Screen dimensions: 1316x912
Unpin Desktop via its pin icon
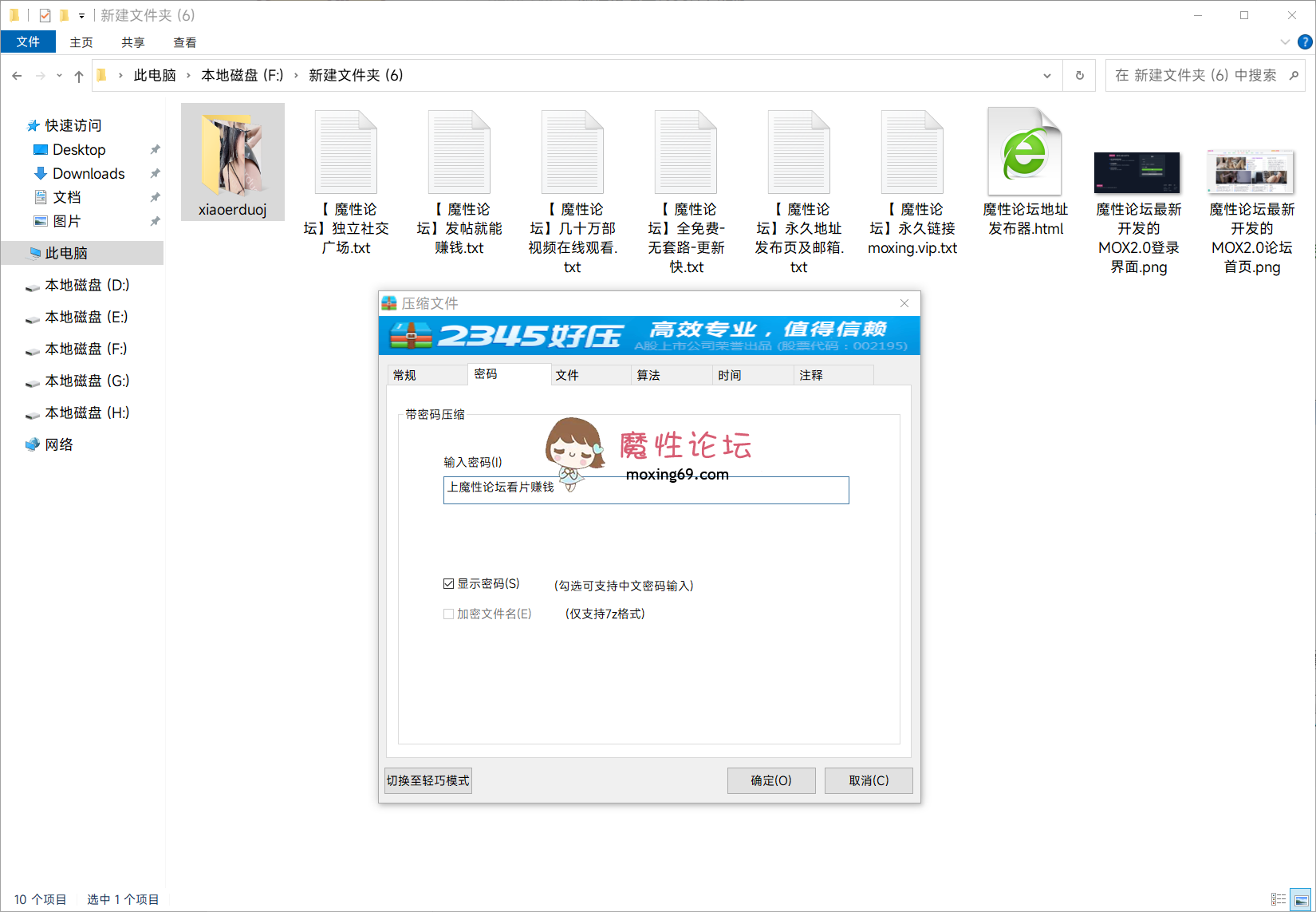point(156,149)
